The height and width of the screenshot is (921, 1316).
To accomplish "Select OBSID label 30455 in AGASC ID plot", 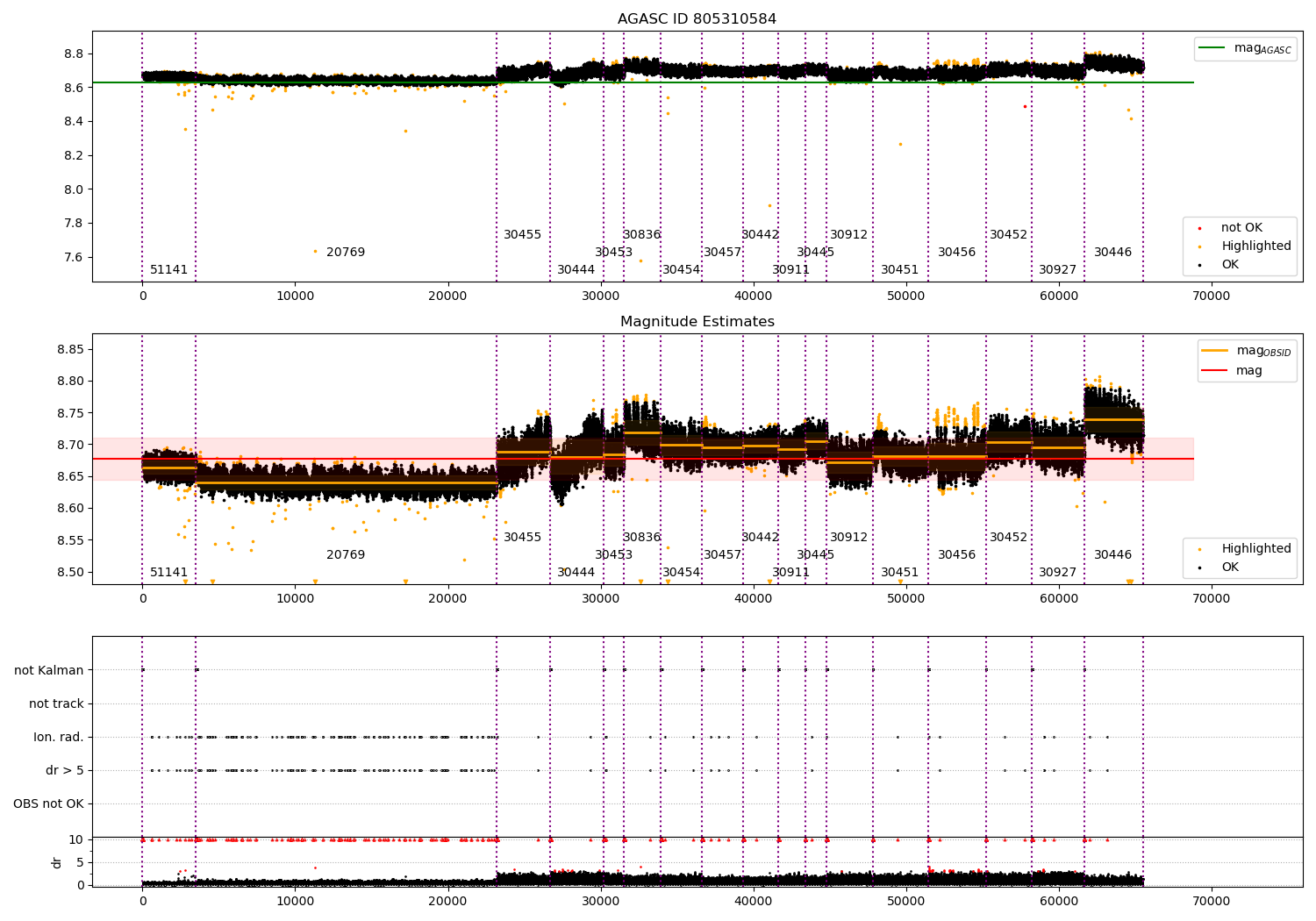I will 523,235.
